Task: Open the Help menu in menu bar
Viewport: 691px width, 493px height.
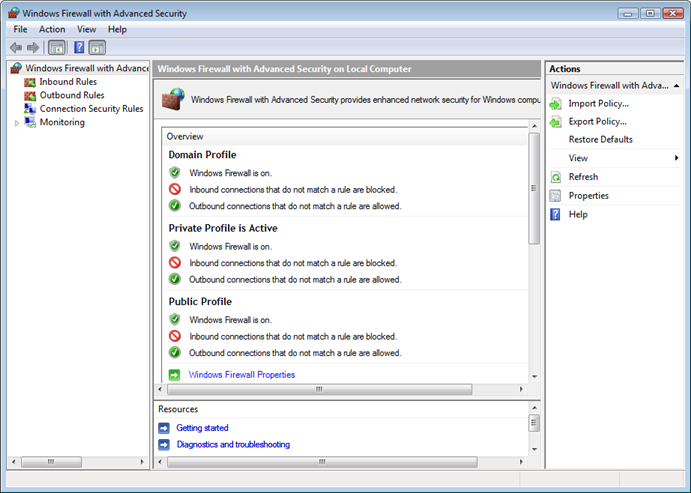Action: pos(117,30)
